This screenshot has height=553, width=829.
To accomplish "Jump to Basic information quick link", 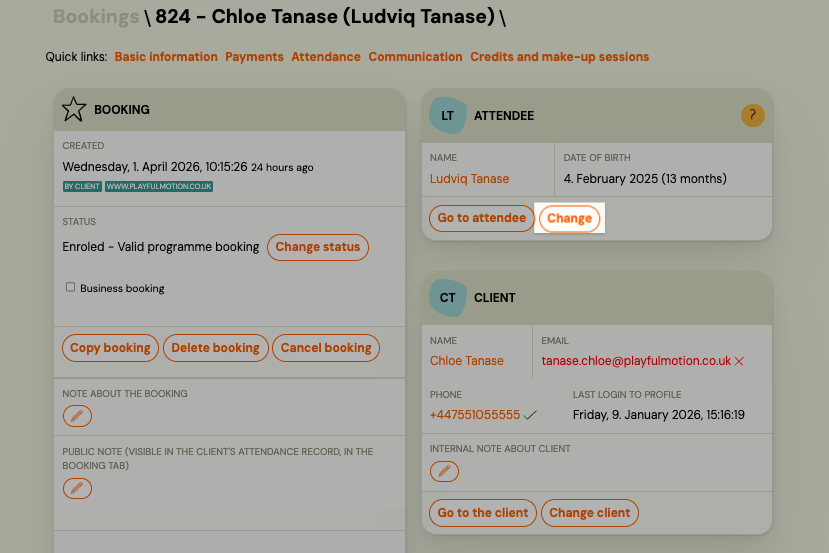I will click(x=166, y=57).
